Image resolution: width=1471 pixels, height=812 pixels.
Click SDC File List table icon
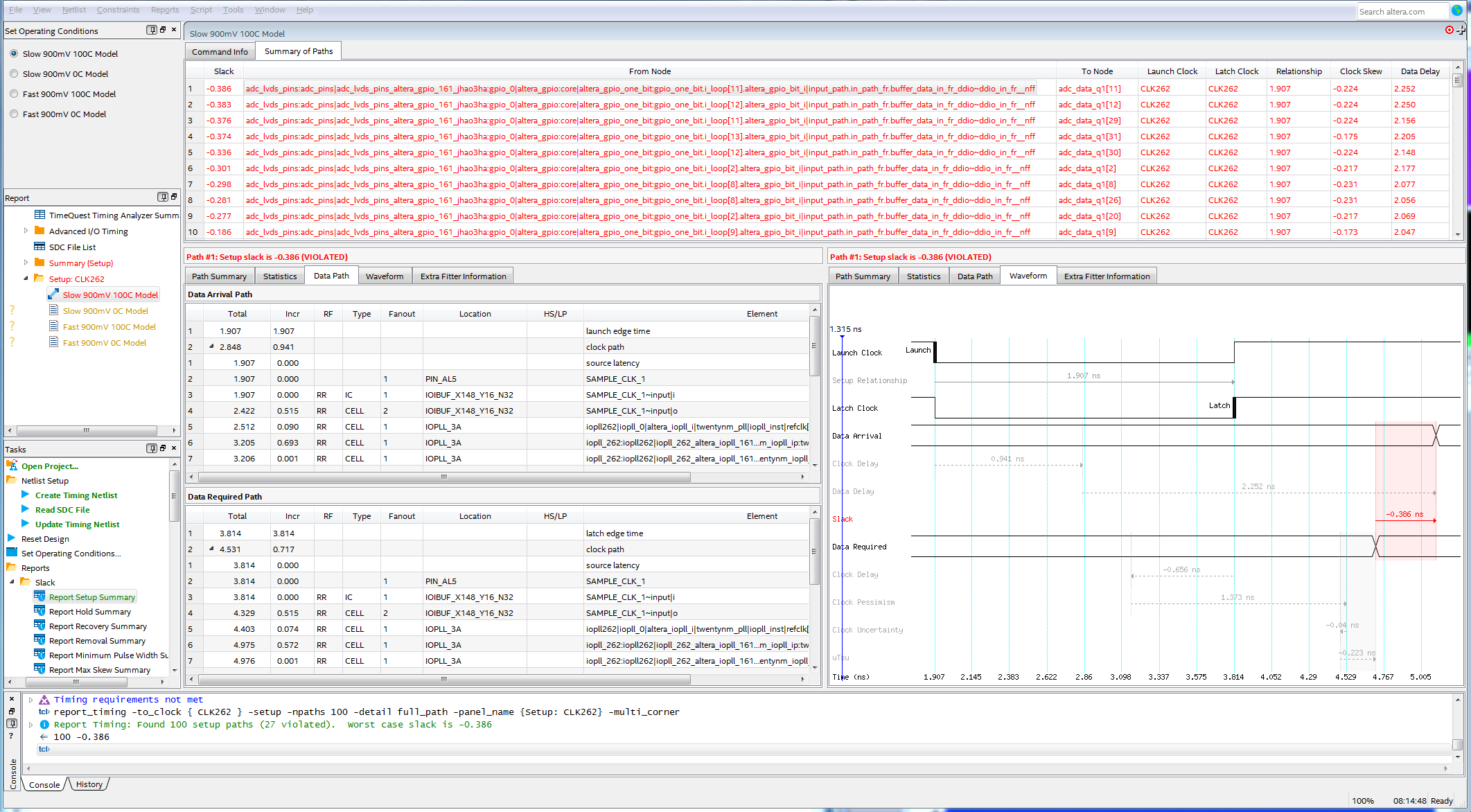(39, 247)
